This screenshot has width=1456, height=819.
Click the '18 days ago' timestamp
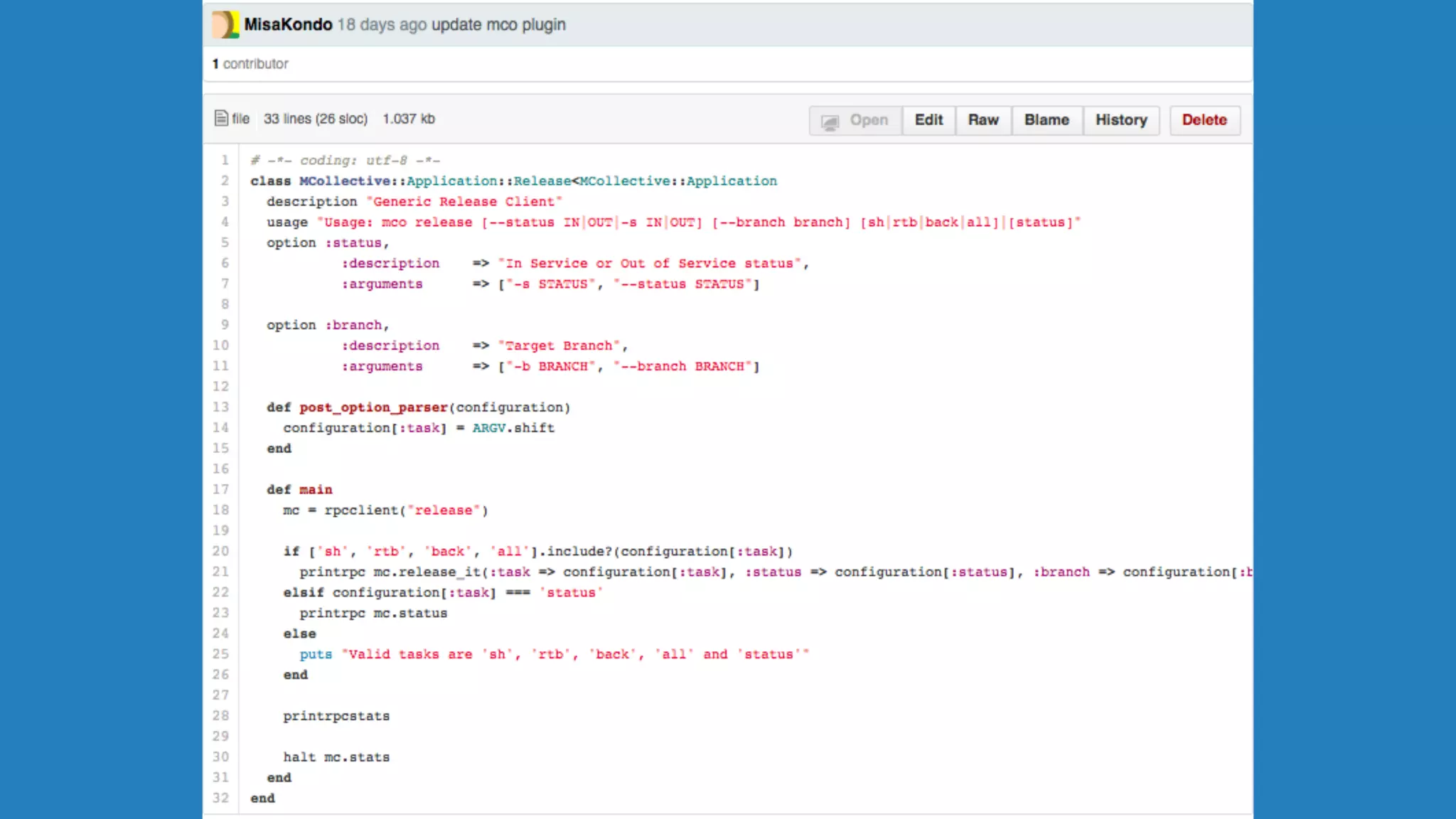click(x=382, y=25)
